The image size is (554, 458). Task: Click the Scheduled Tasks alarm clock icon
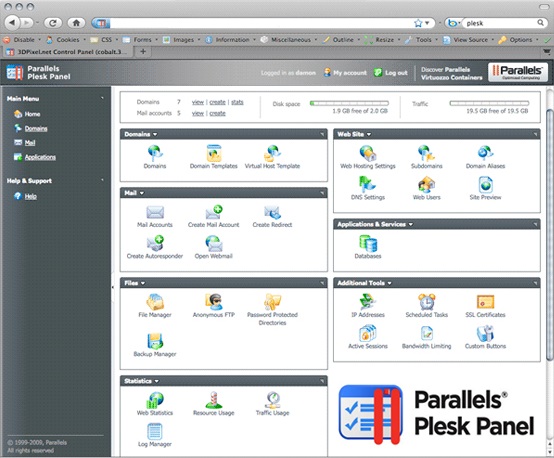[x=426, y=302]
